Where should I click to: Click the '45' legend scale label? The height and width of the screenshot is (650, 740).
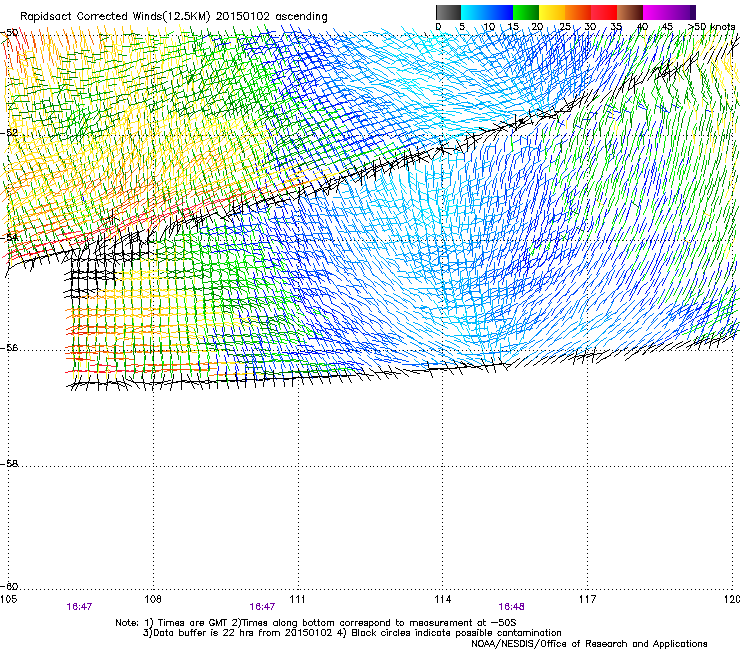tap(667, 27)
